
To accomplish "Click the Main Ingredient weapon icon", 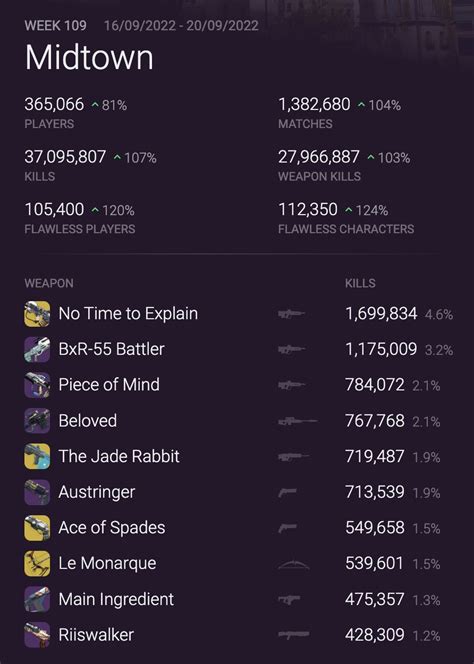I will point(37,599).
